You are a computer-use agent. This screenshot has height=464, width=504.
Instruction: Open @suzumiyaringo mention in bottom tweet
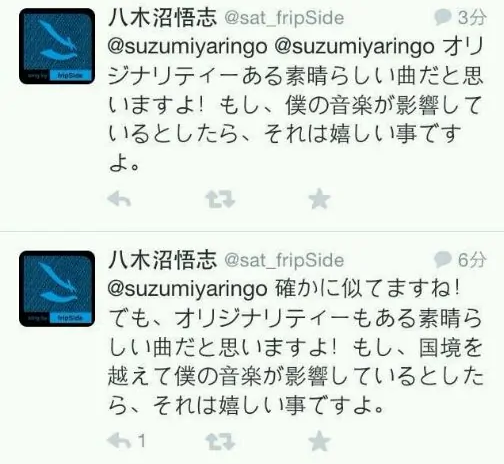[x=188, y=289]
